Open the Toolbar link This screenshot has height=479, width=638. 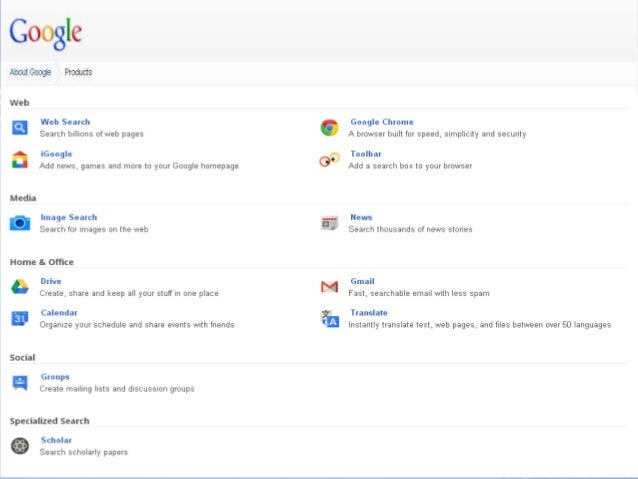pyautogui.click(x=366, y=154)
